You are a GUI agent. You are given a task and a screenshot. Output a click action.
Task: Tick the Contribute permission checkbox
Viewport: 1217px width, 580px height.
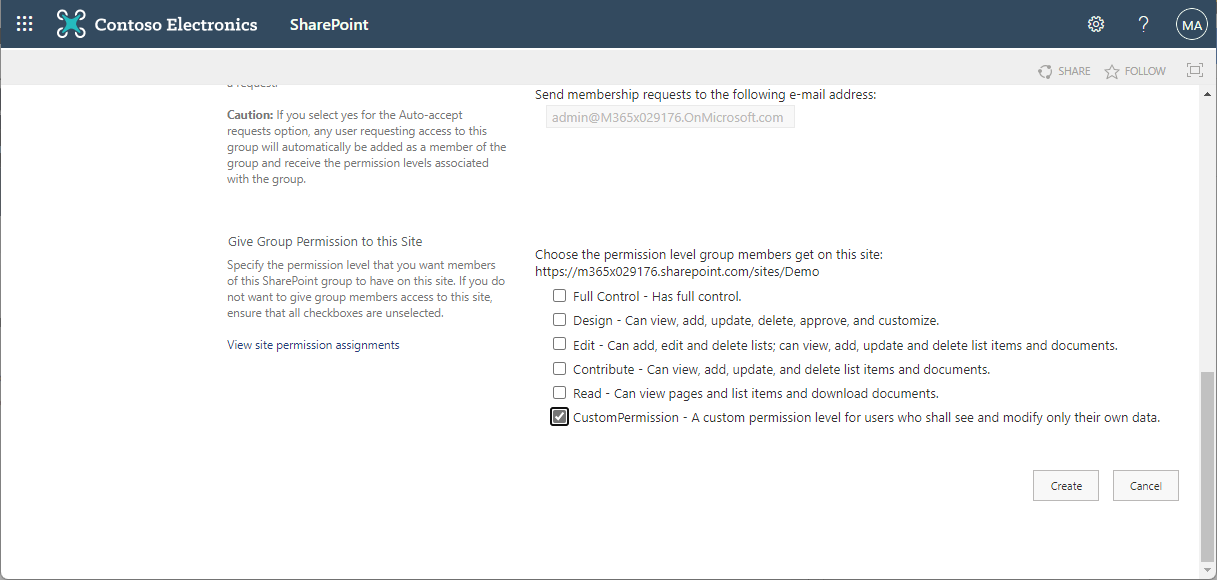pos(560,369)
